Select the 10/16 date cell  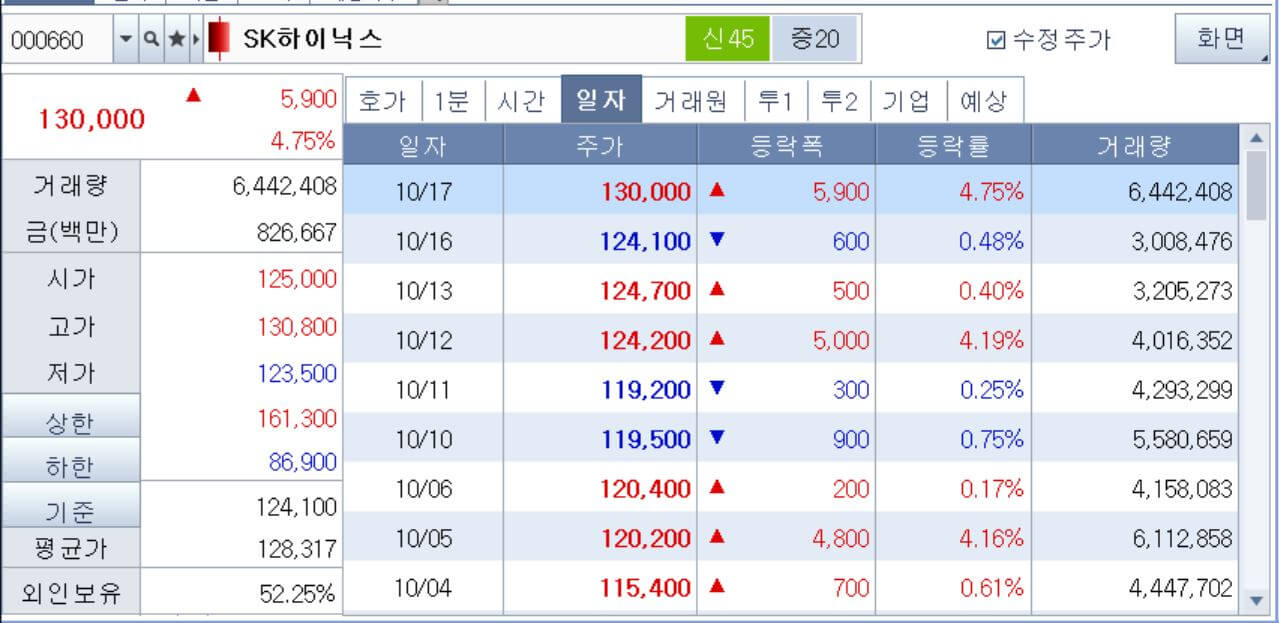(x=423, y=241)
